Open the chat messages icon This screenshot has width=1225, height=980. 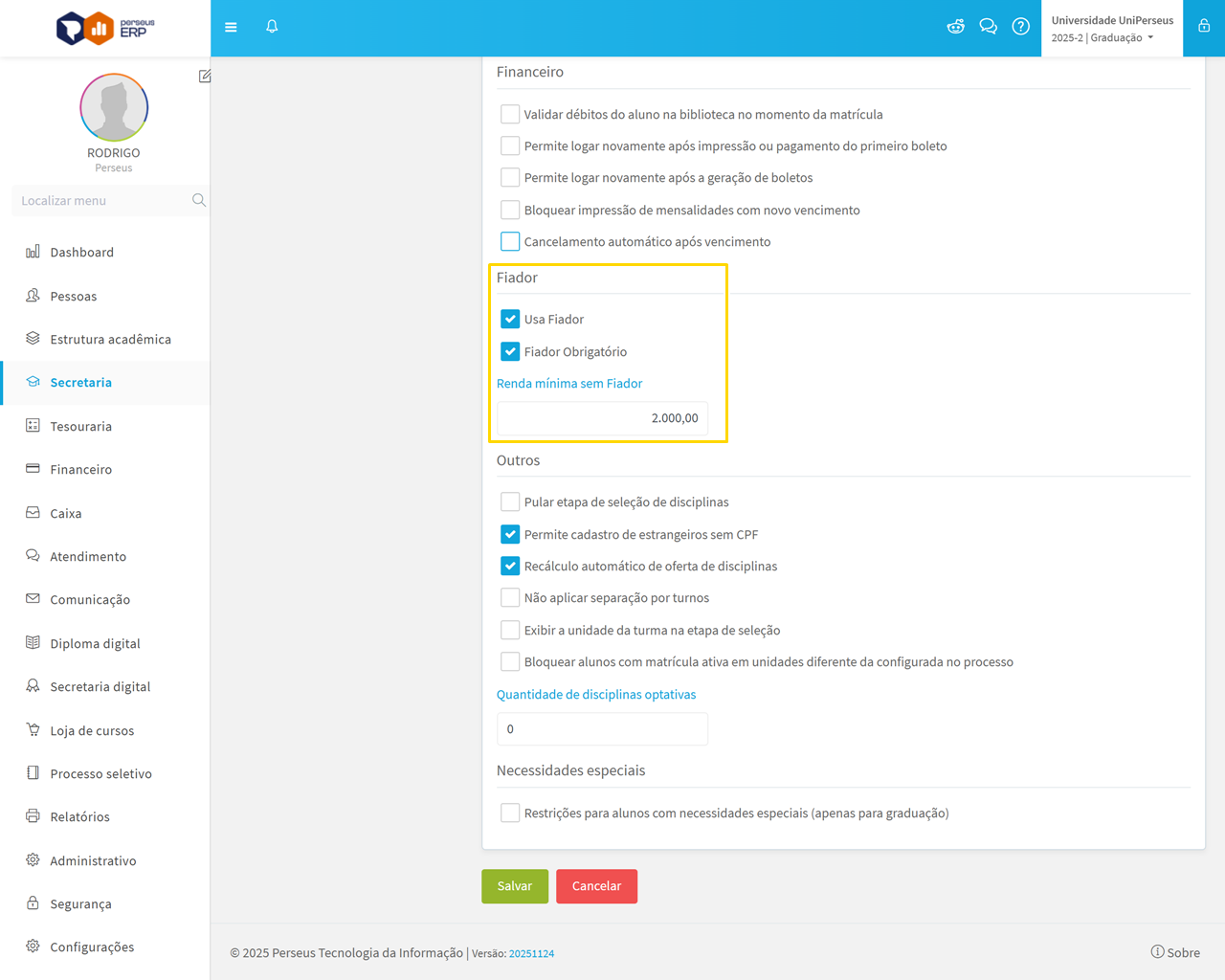988,27
